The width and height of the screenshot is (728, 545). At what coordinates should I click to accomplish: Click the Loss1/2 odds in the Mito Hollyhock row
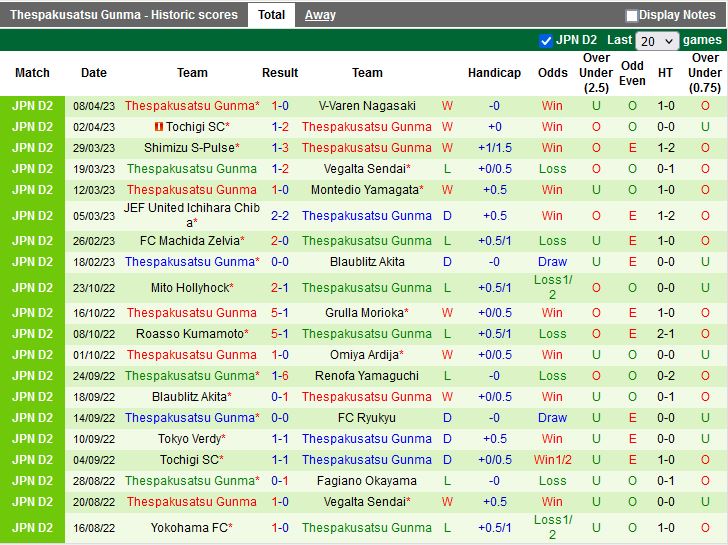tap(552, 287)
